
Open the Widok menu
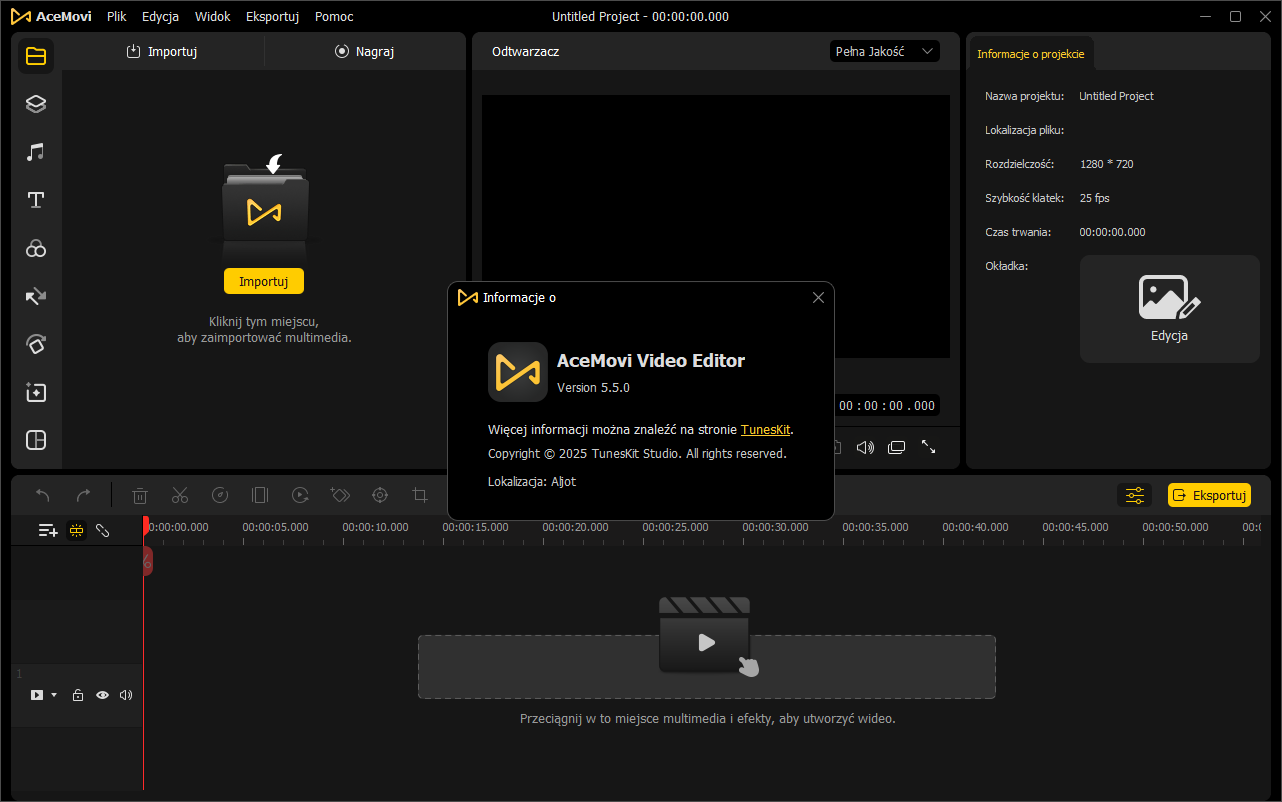[x=213, y=16]
